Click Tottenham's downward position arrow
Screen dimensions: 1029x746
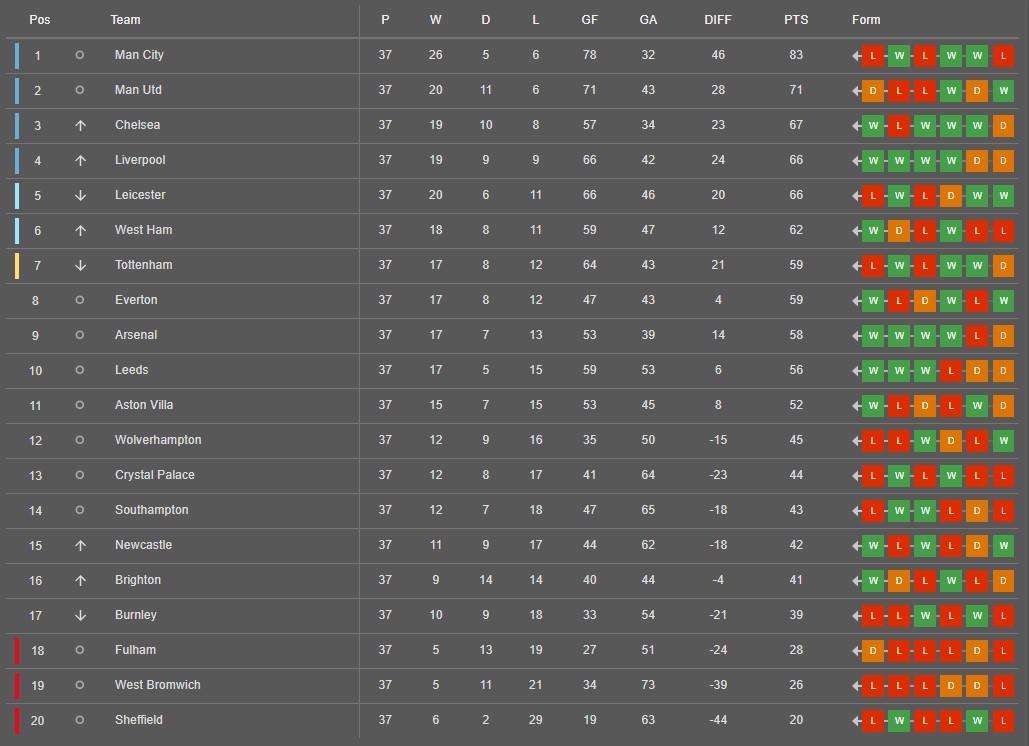pos(80,266)
